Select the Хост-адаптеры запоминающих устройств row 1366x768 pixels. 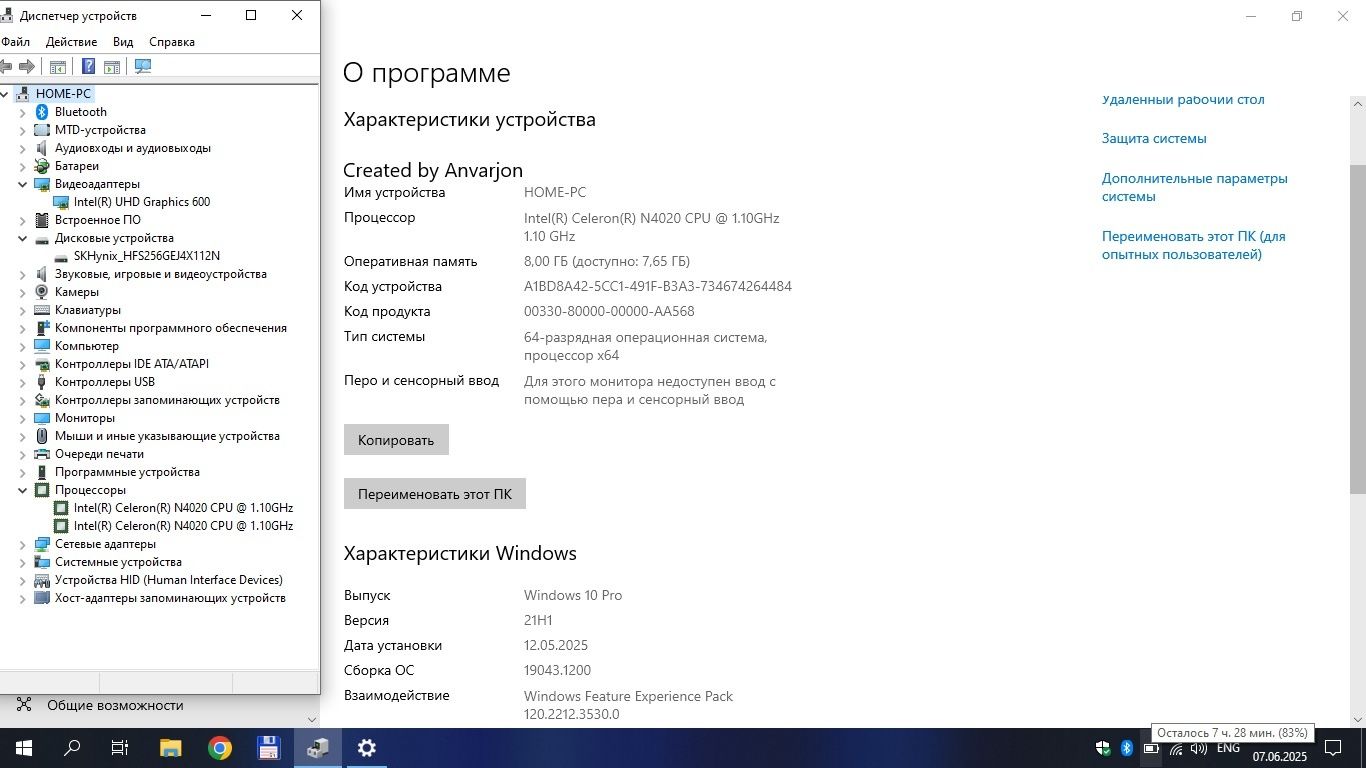(x=170, y=598)
